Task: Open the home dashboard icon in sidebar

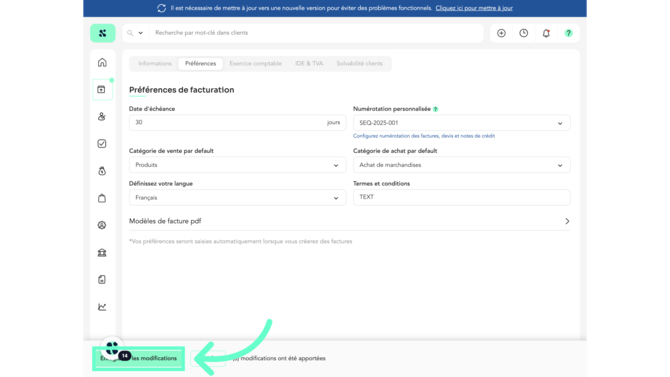Action: point(102,62)
